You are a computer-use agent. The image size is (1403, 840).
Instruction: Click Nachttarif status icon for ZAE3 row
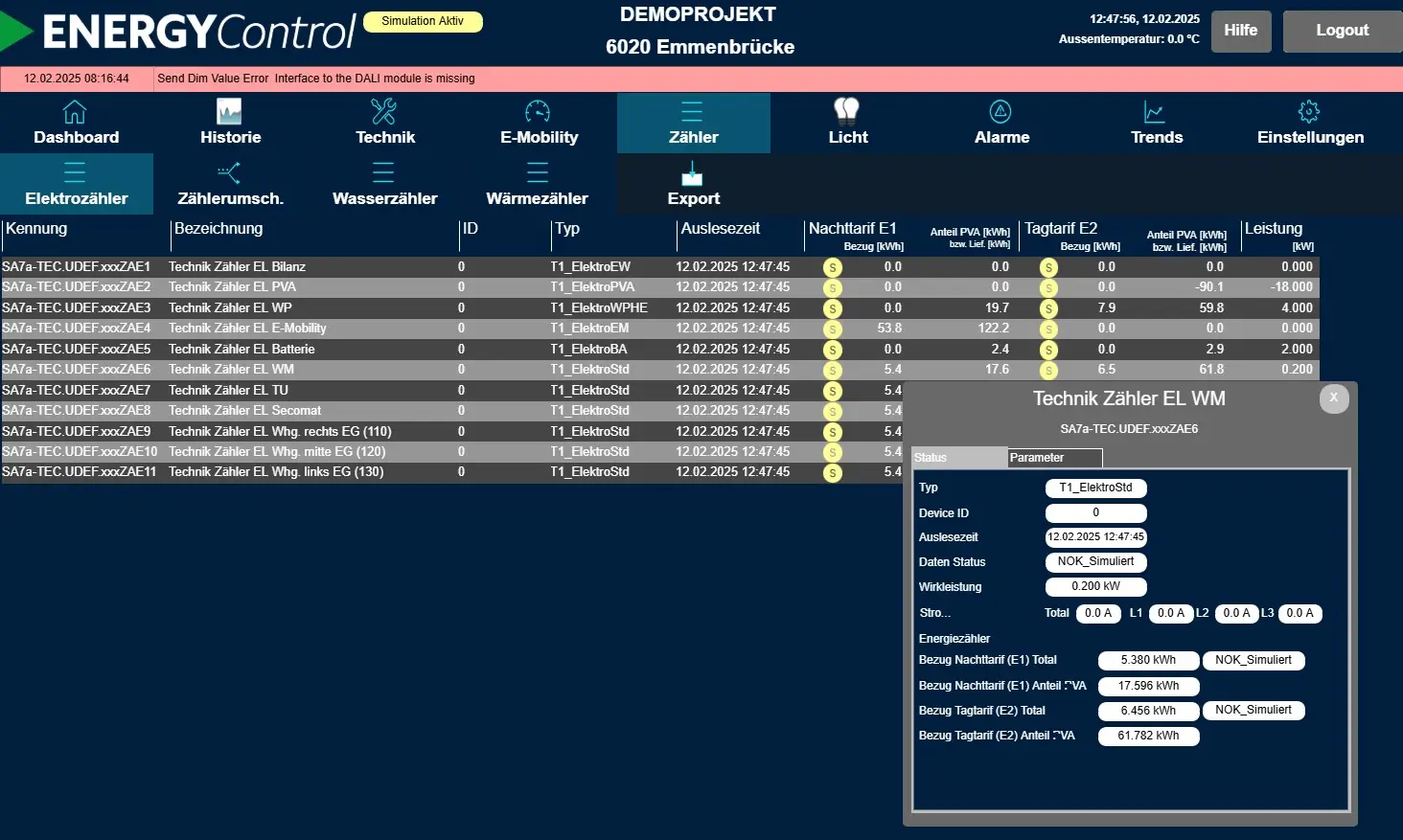832,309
